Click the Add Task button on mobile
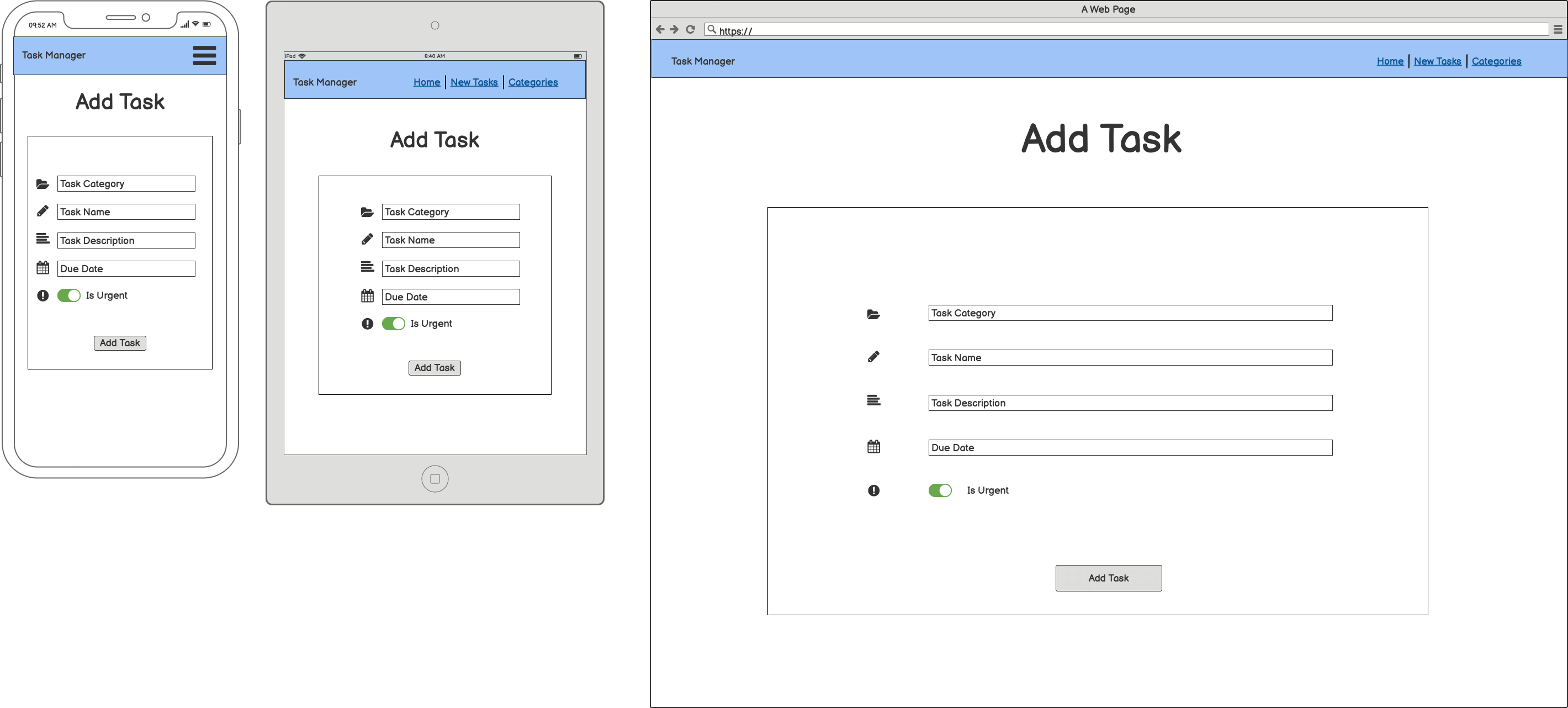 (119, 342)
